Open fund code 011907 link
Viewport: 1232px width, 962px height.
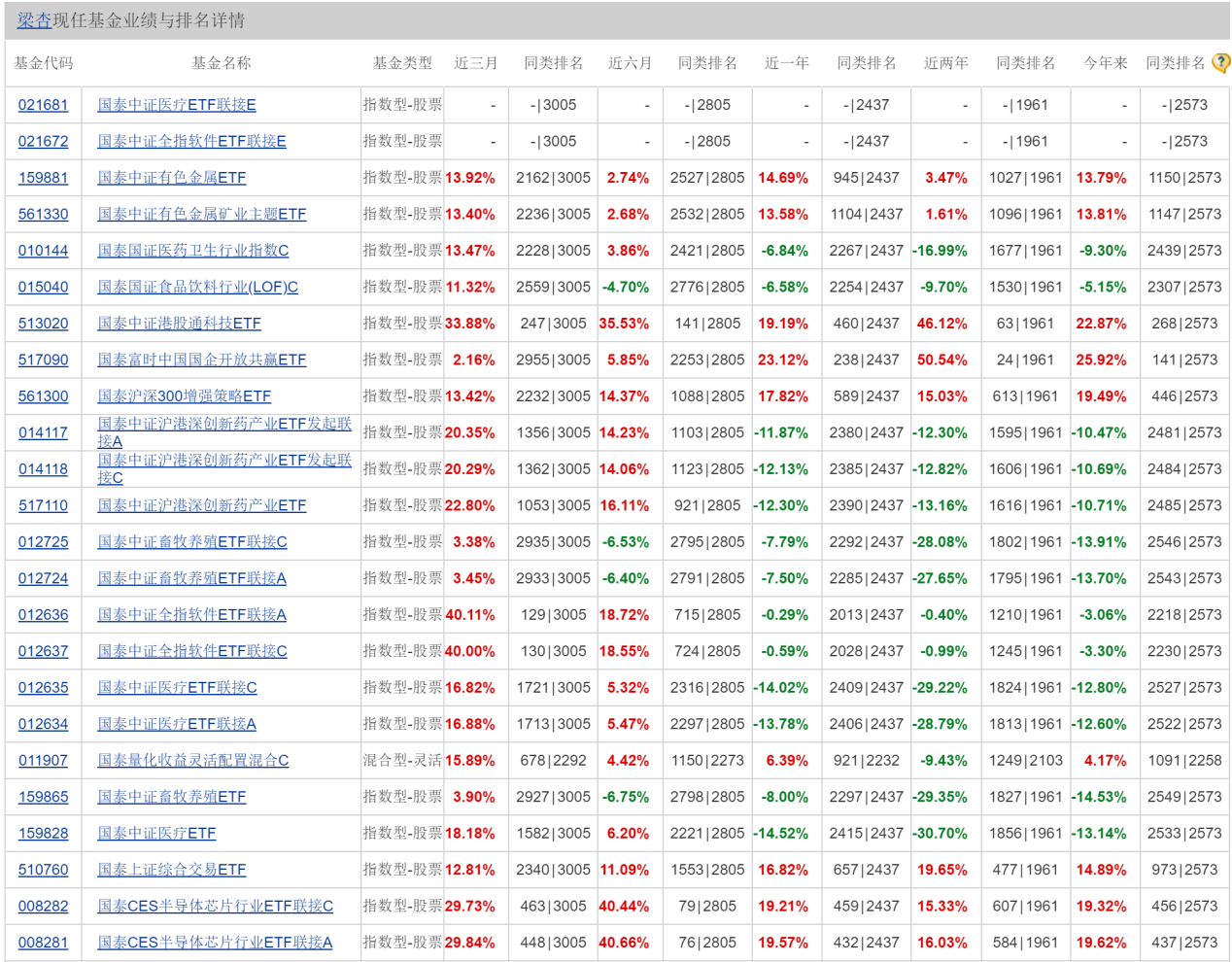(43, 761)
